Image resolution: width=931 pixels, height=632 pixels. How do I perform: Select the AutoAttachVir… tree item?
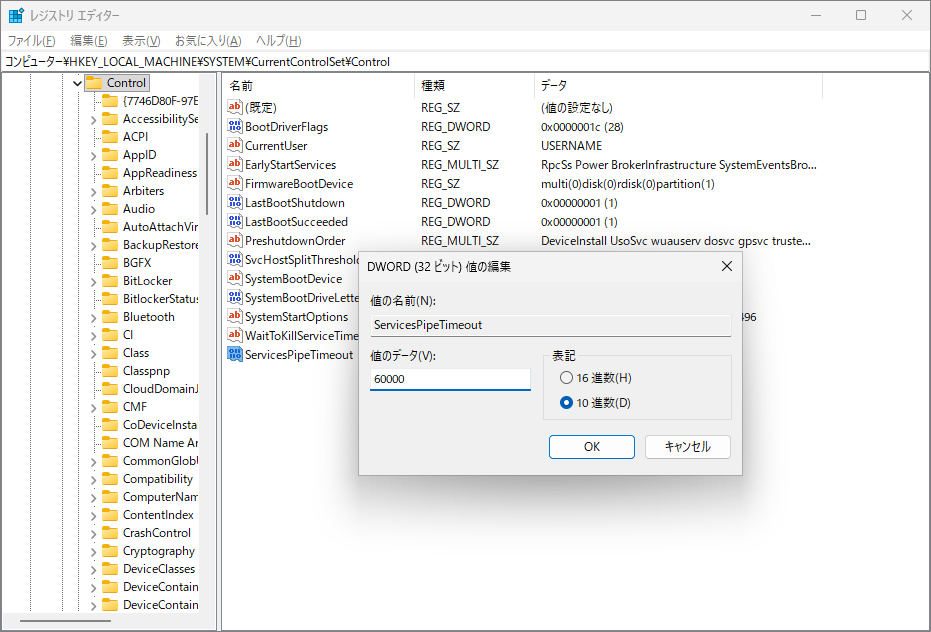click(x=160, y=227)
